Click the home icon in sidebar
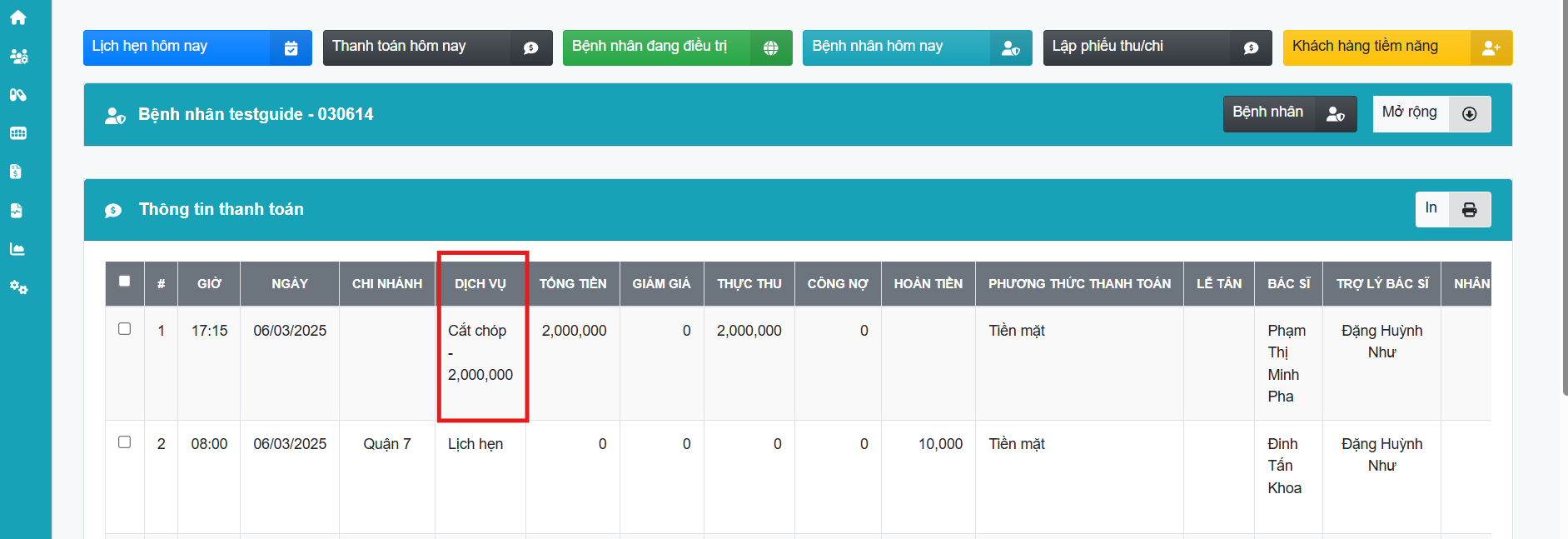The height and width of the screenshot is (539, 1568). 17,17
